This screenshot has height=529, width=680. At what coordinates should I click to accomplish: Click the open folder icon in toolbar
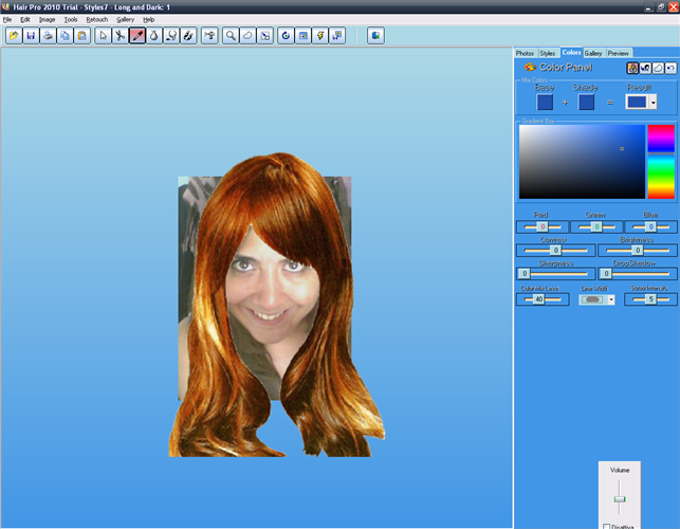[13, 35]
